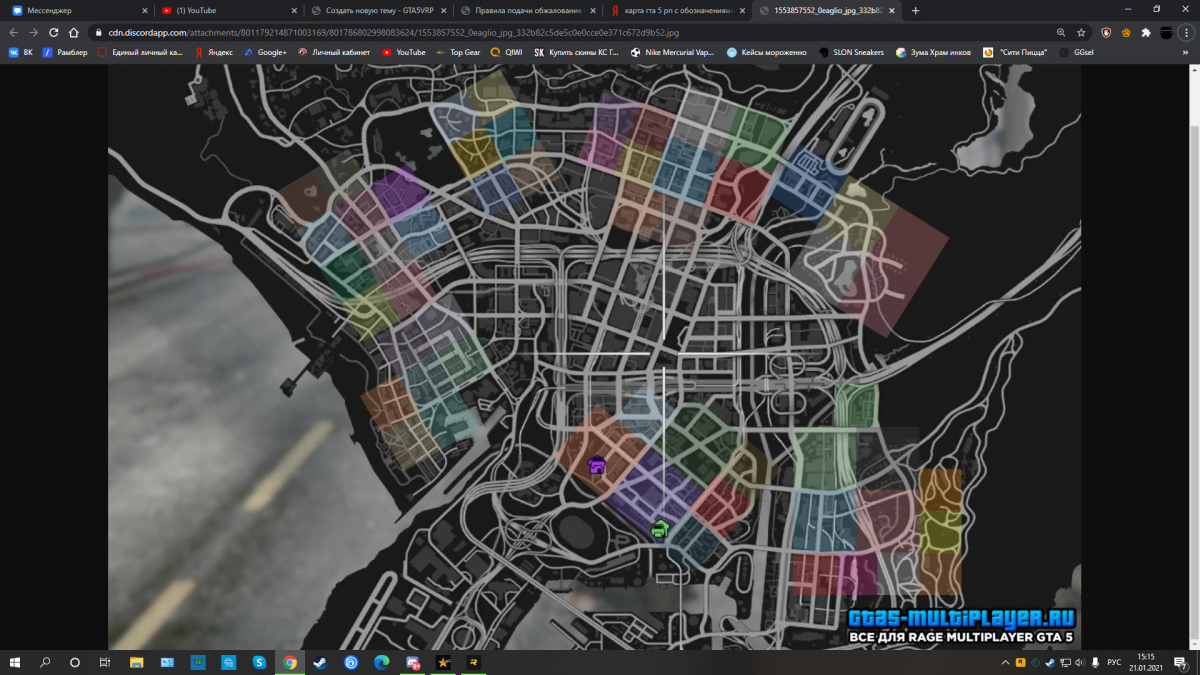Screen dimensions: 1200x675
Task: Open the SLON Sneakers bookmark
Action: pyautogui.click(x=857, y=52)
